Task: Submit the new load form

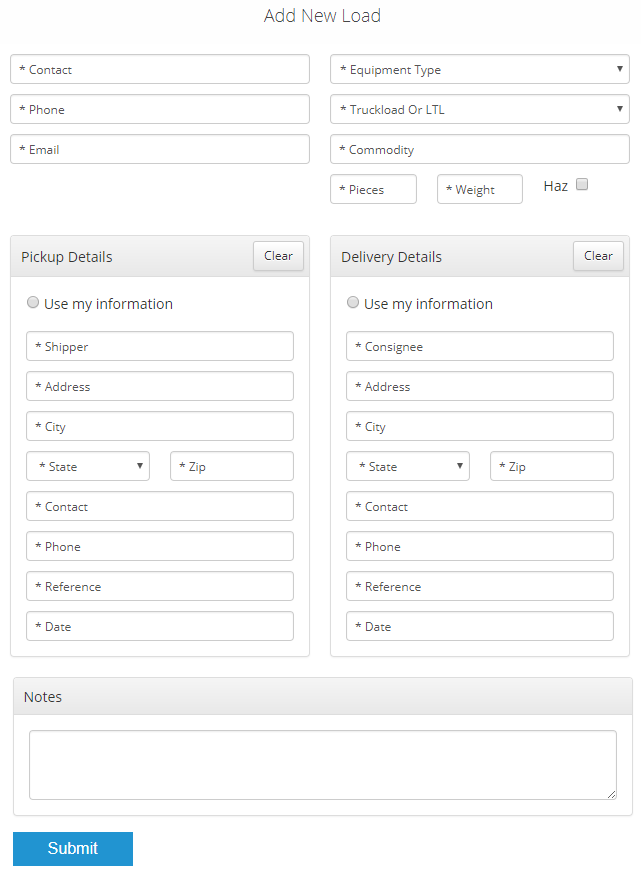Action: pos(73,848)
